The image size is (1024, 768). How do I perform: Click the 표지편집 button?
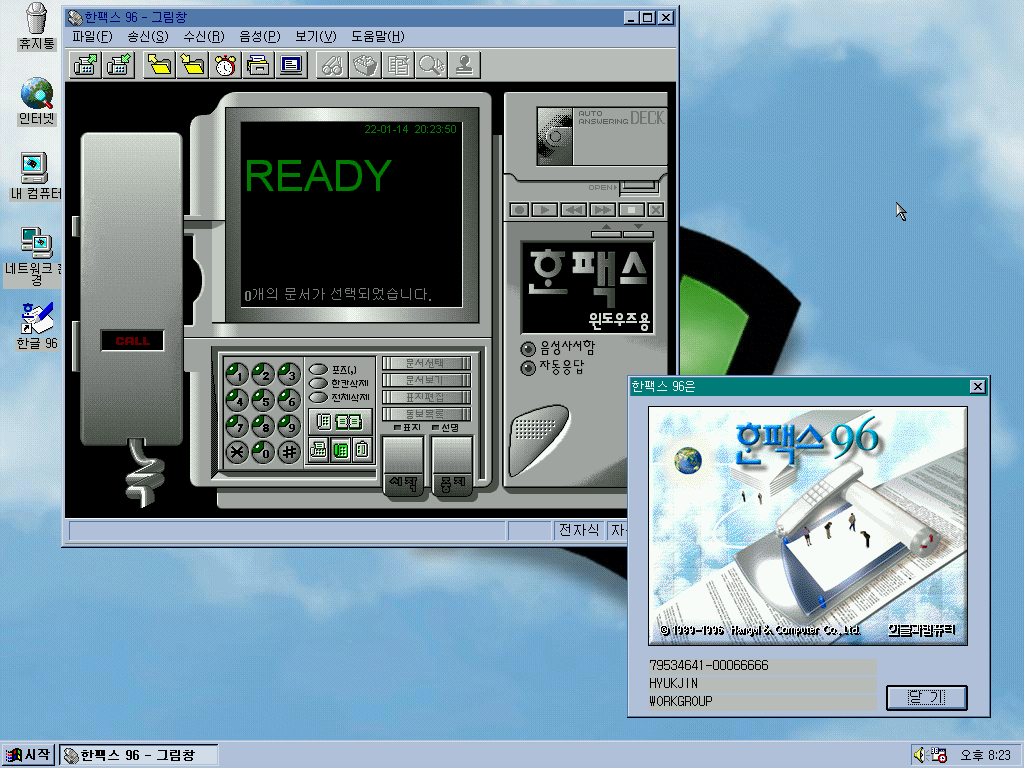[426, 397]
